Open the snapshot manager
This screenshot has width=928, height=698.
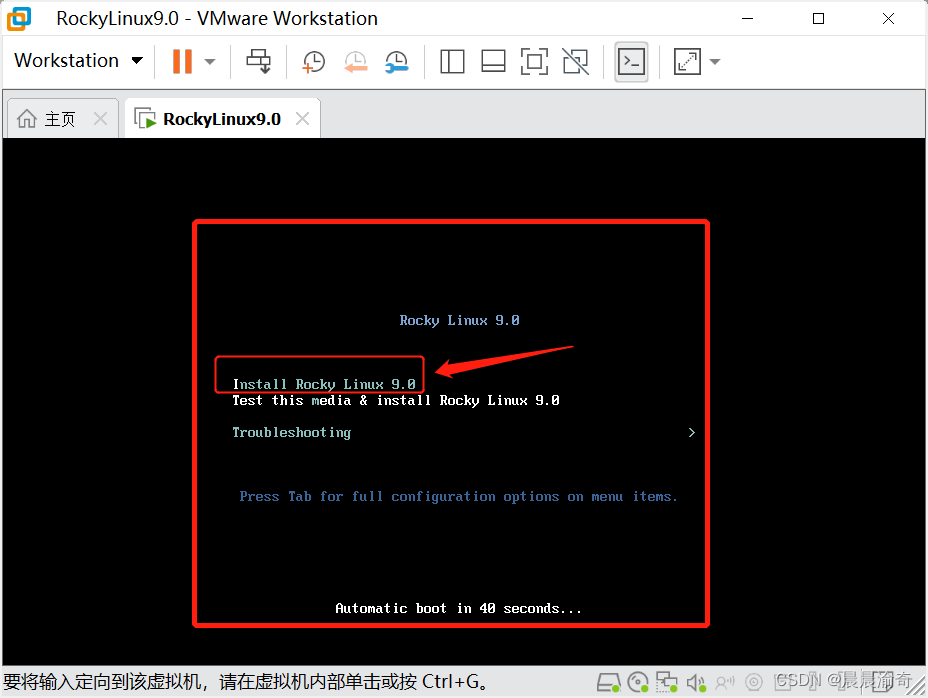(x=397, y=62)
